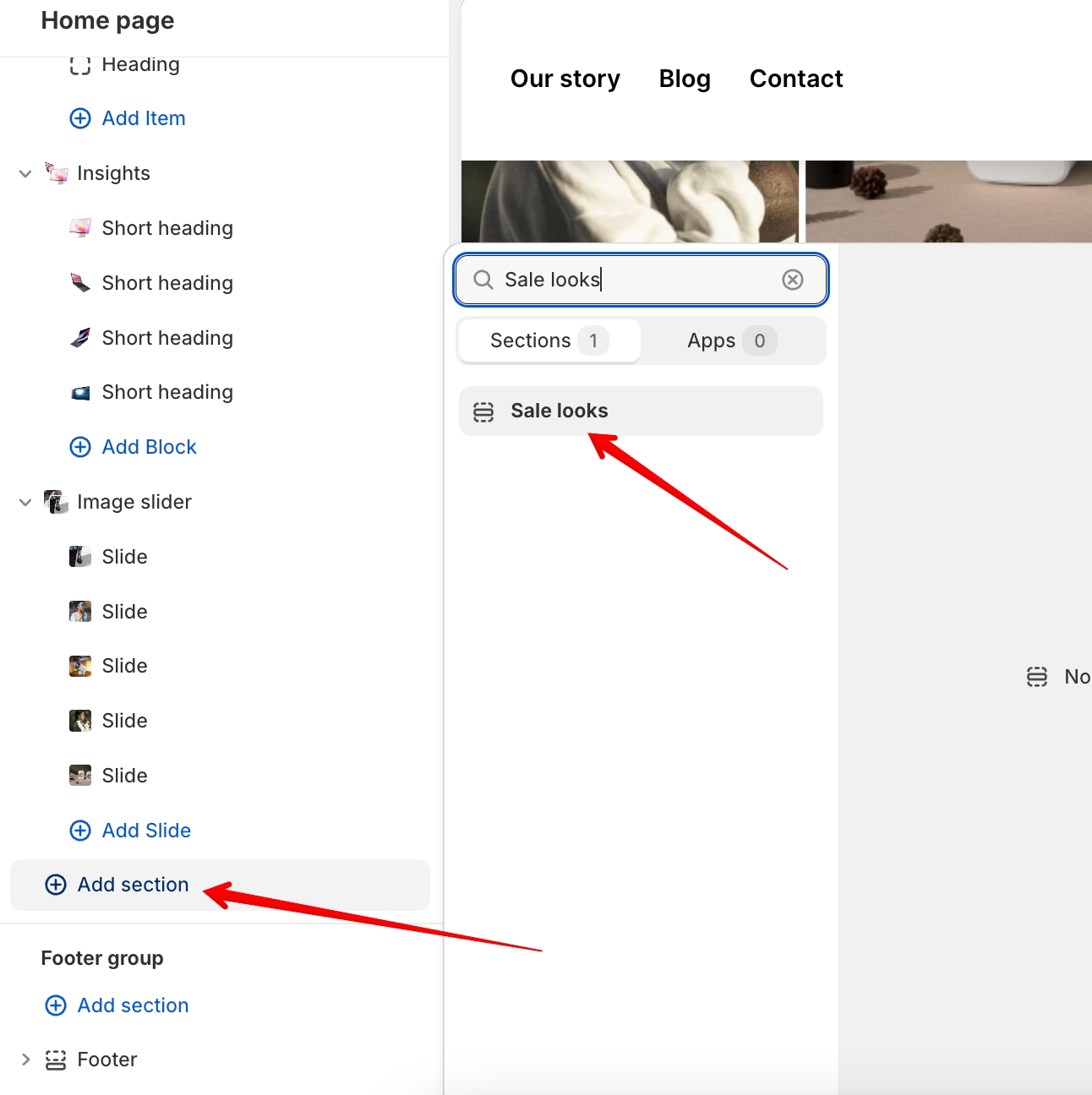The height and width of the screenshot is (1095, 1092).
Task: Click Add section below Image slider
Action: pos(133,885)
